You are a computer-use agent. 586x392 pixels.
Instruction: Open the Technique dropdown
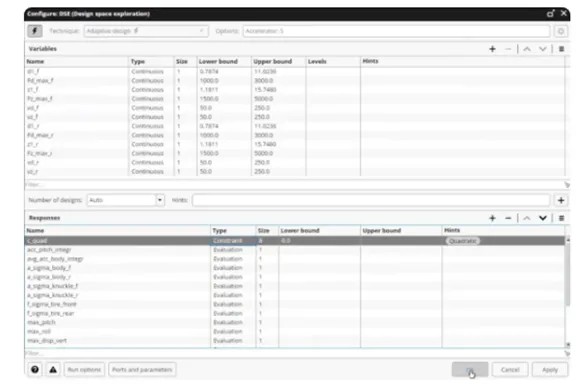click(146, 31)
